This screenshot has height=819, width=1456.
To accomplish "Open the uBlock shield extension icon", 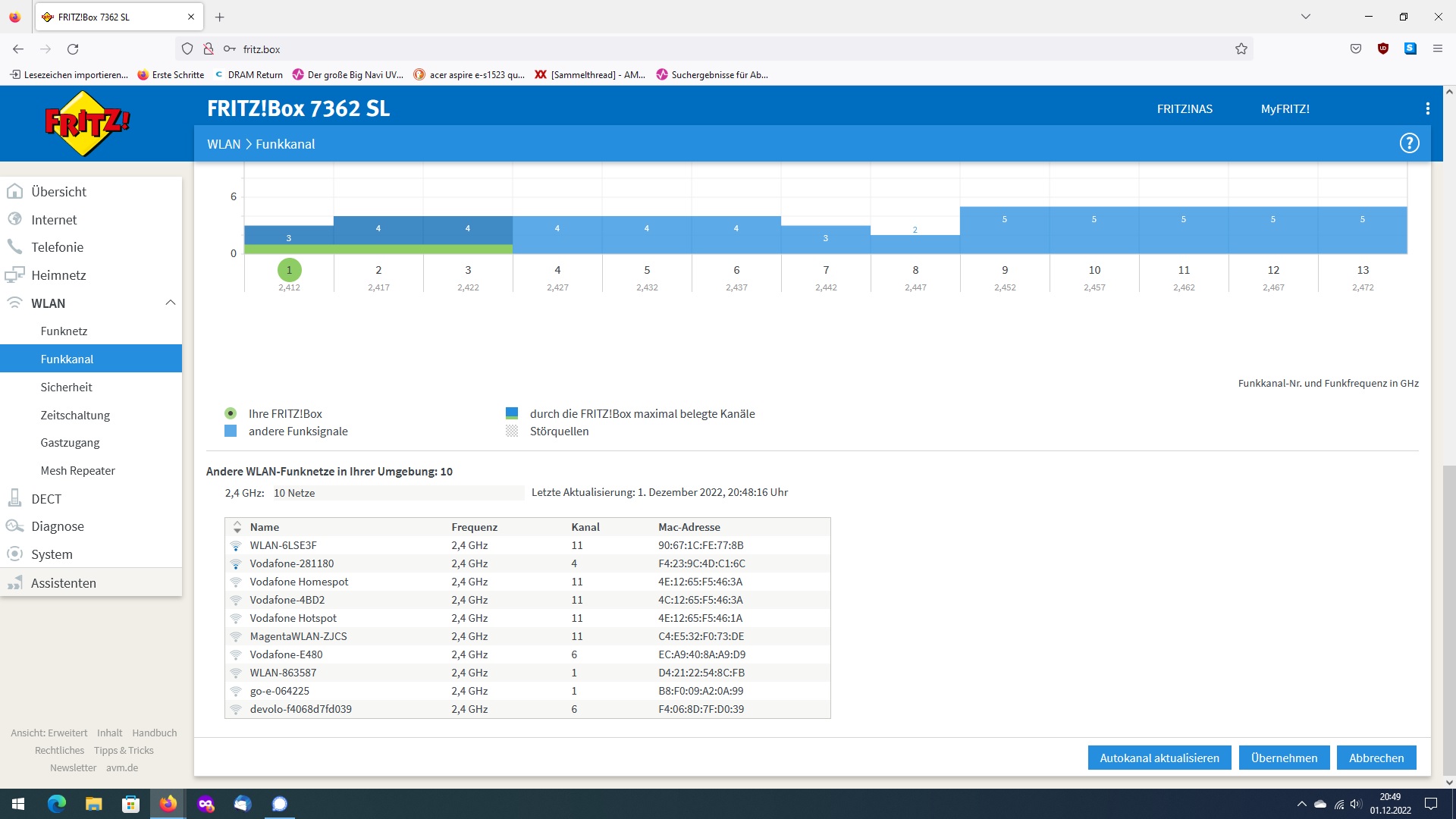I will (1383, 49).
